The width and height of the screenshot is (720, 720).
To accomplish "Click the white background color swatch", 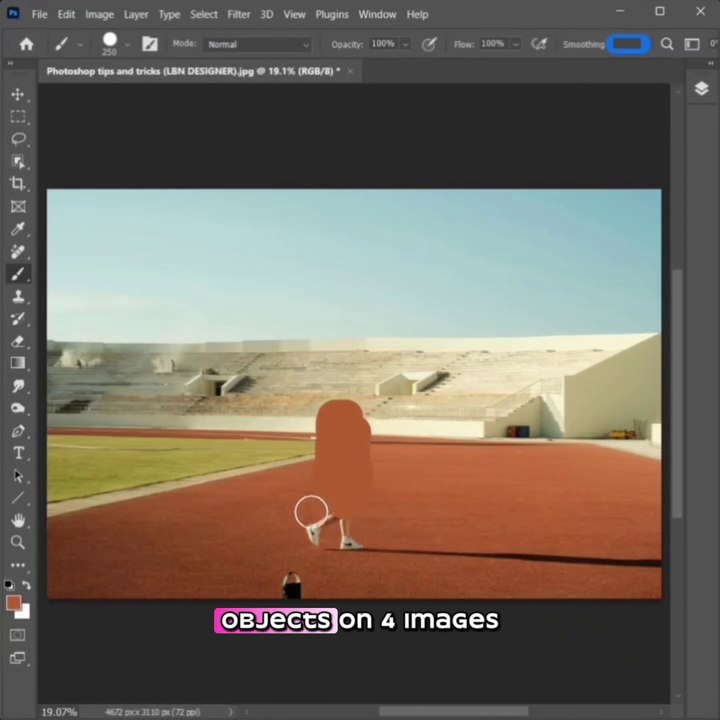I will [x=24, y=613].
